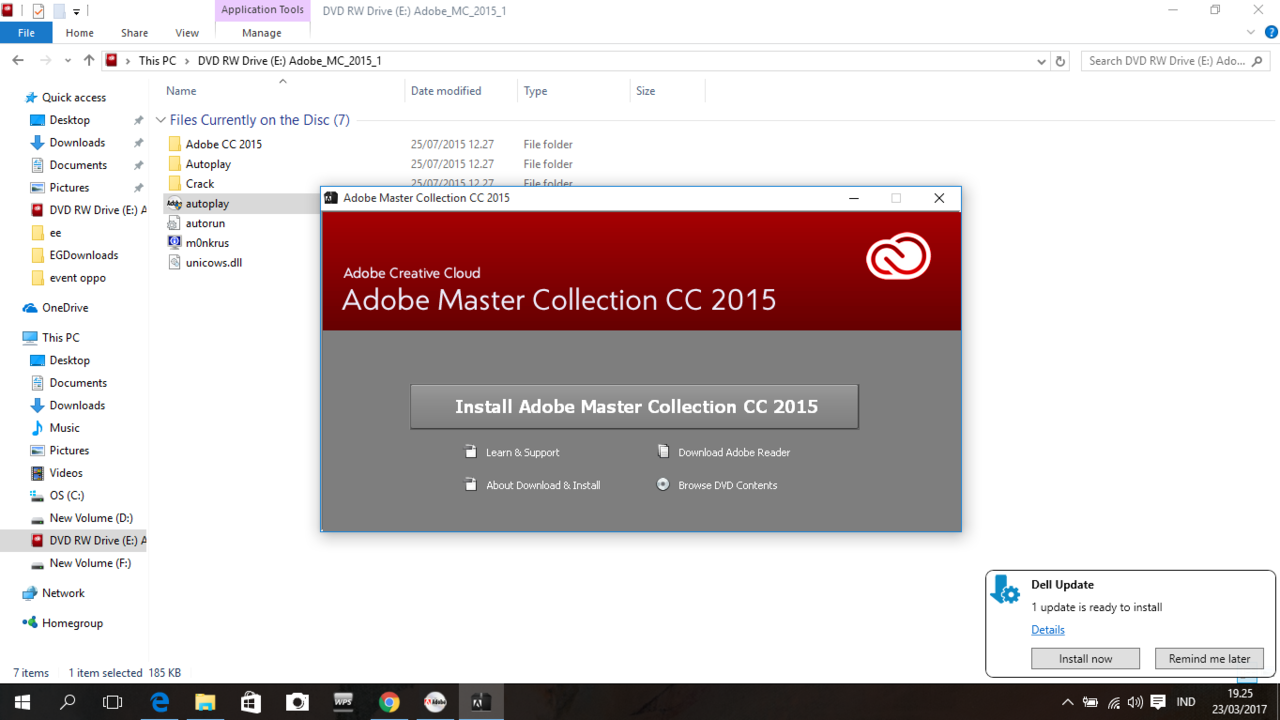Select the Adobe CC 2015 folder

pos(223,144)
